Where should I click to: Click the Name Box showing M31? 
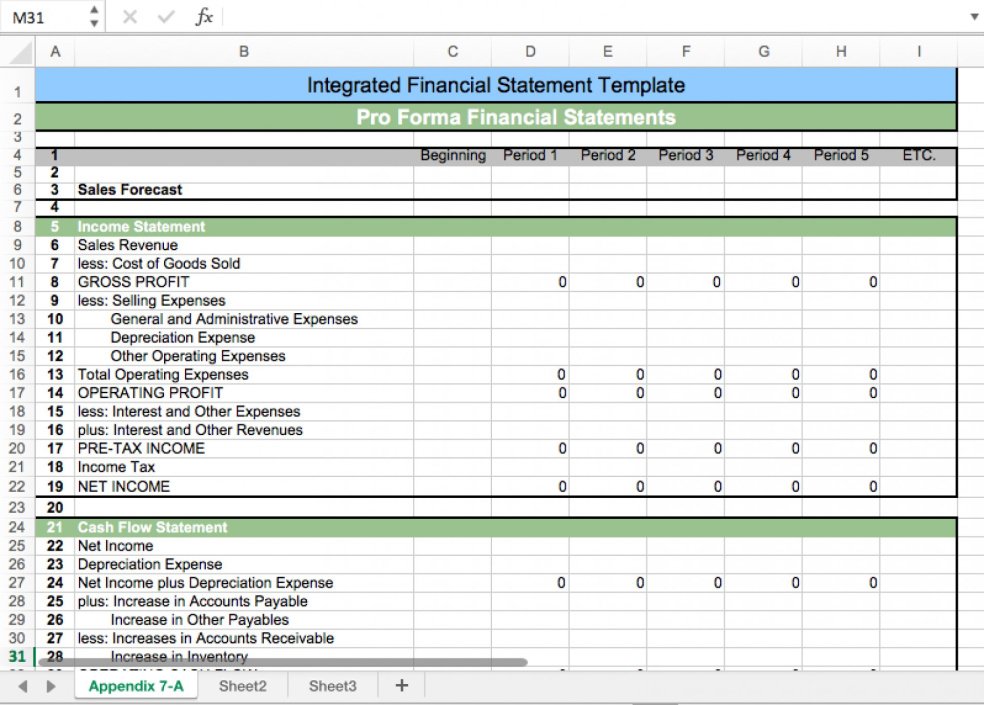(x=40, y=16)
